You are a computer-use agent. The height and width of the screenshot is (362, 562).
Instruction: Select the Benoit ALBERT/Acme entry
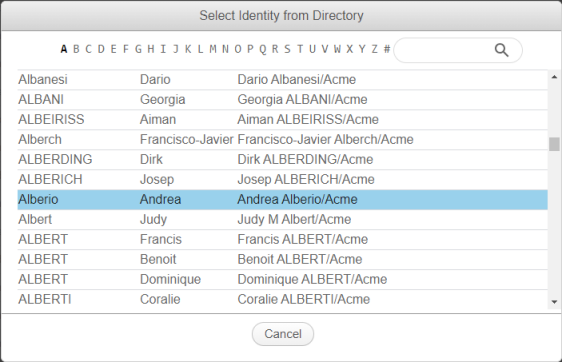pos(282,259)
